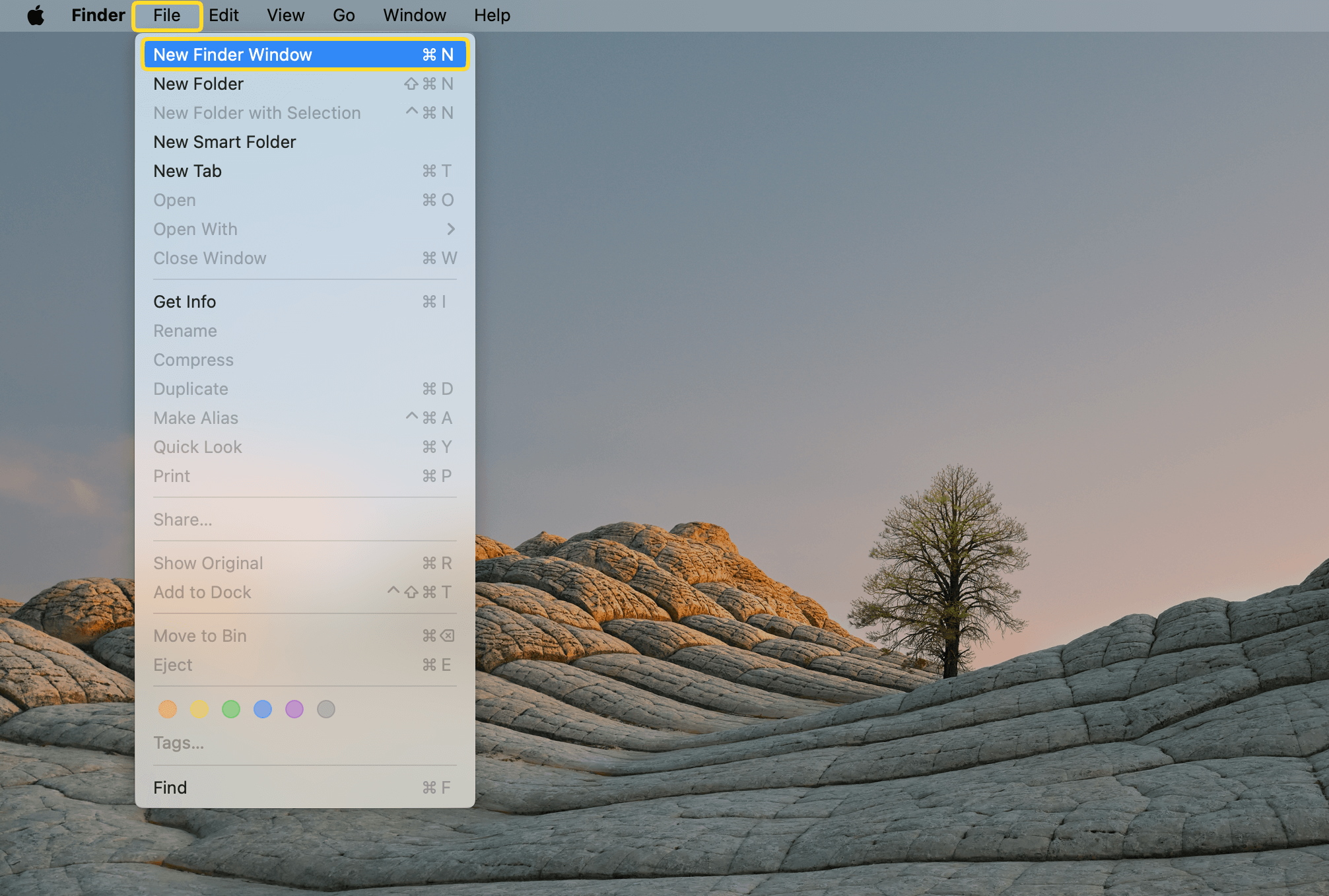
Task: Apply the green tag color
Action: tap(231, 709)
